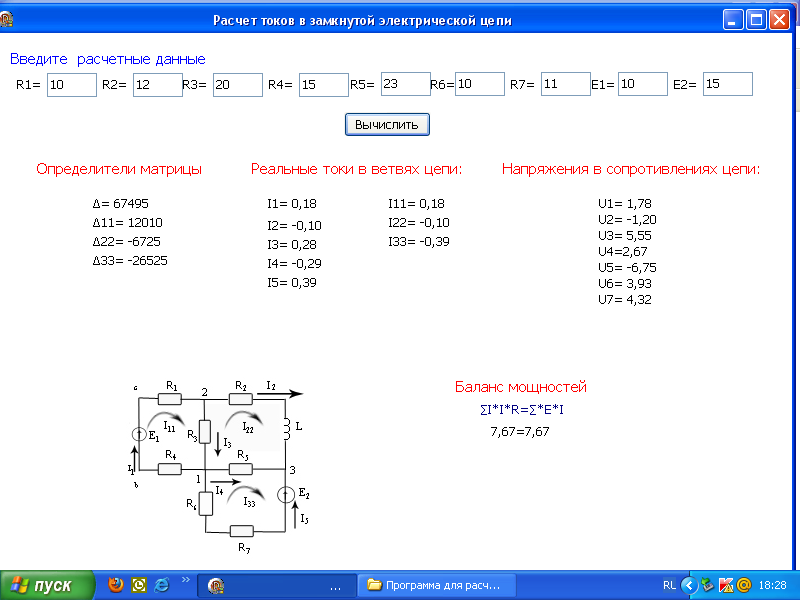Click the U7= 4,32 voltage value

coord(625,299)
